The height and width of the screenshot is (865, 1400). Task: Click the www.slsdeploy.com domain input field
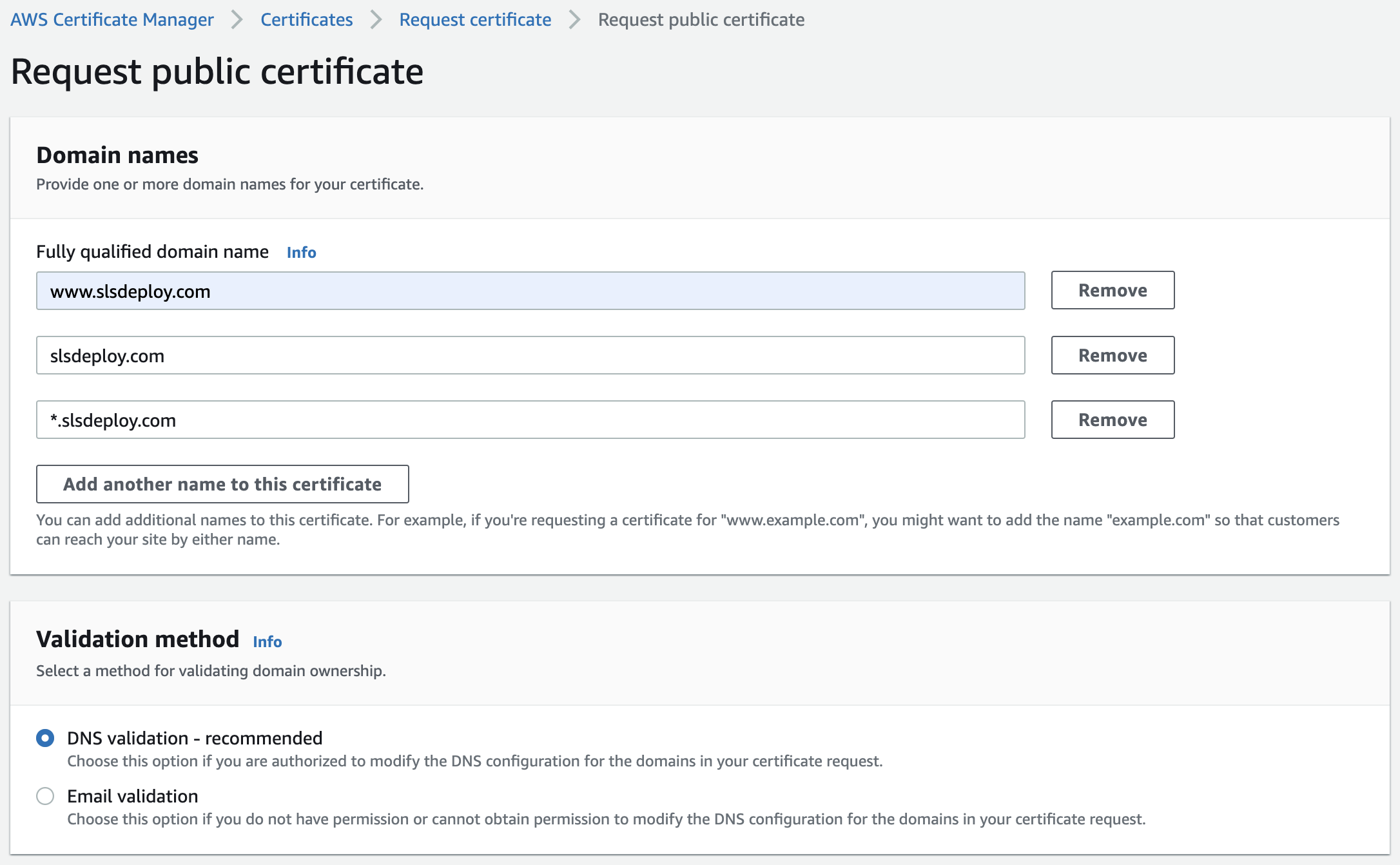coord(530,291)
